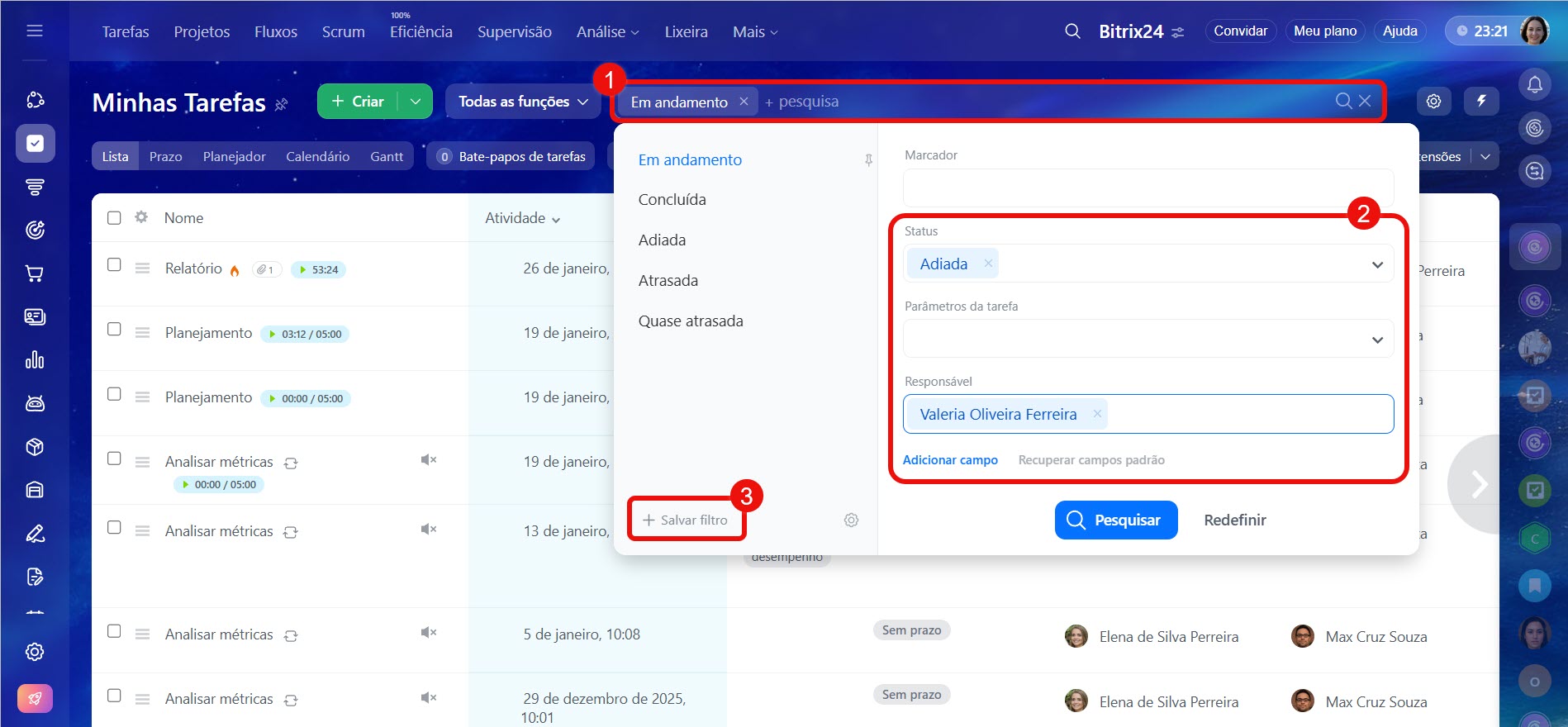Pin the Em andamento filter
This screenshot has height=727, width=1568.
coord(868,160)
